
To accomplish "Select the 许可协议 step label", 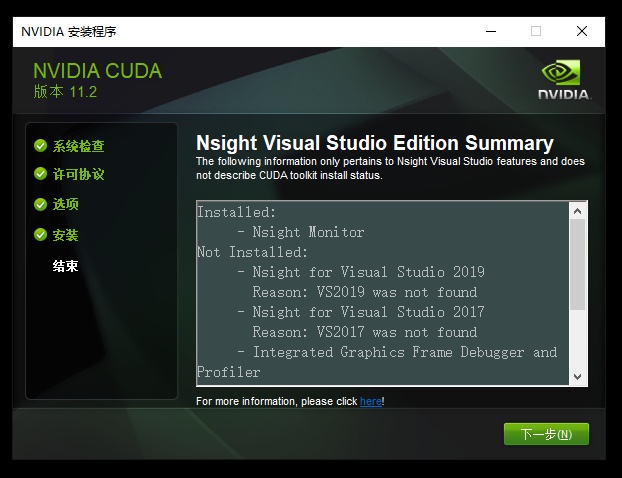I will [78, 175].
